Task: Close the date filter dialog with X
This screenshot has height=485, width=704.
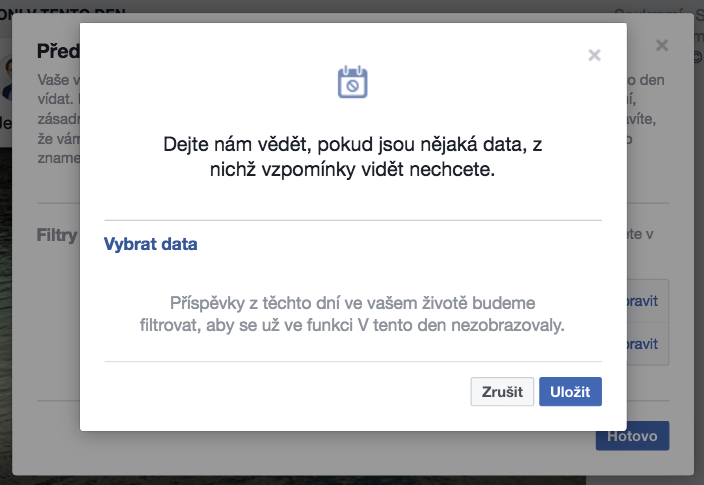Action: (x=594, y=55)
